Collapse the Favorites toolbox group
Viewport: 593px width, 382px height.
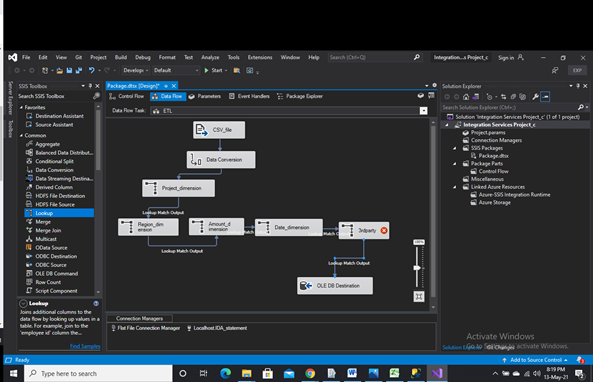click(x=21, y=107)
